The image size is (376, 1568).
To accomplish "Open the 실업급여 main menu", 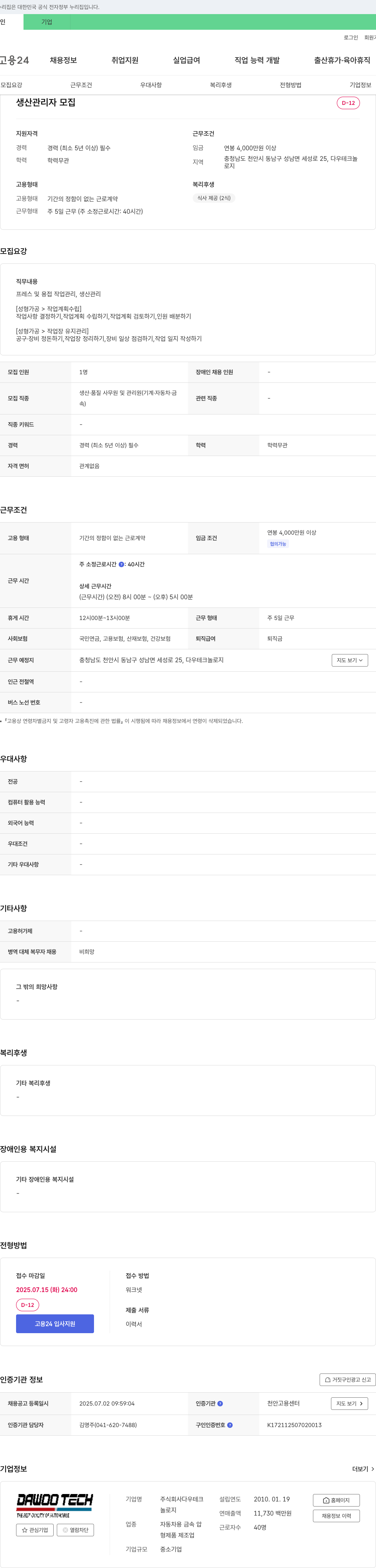I will (x=186, y=60).
